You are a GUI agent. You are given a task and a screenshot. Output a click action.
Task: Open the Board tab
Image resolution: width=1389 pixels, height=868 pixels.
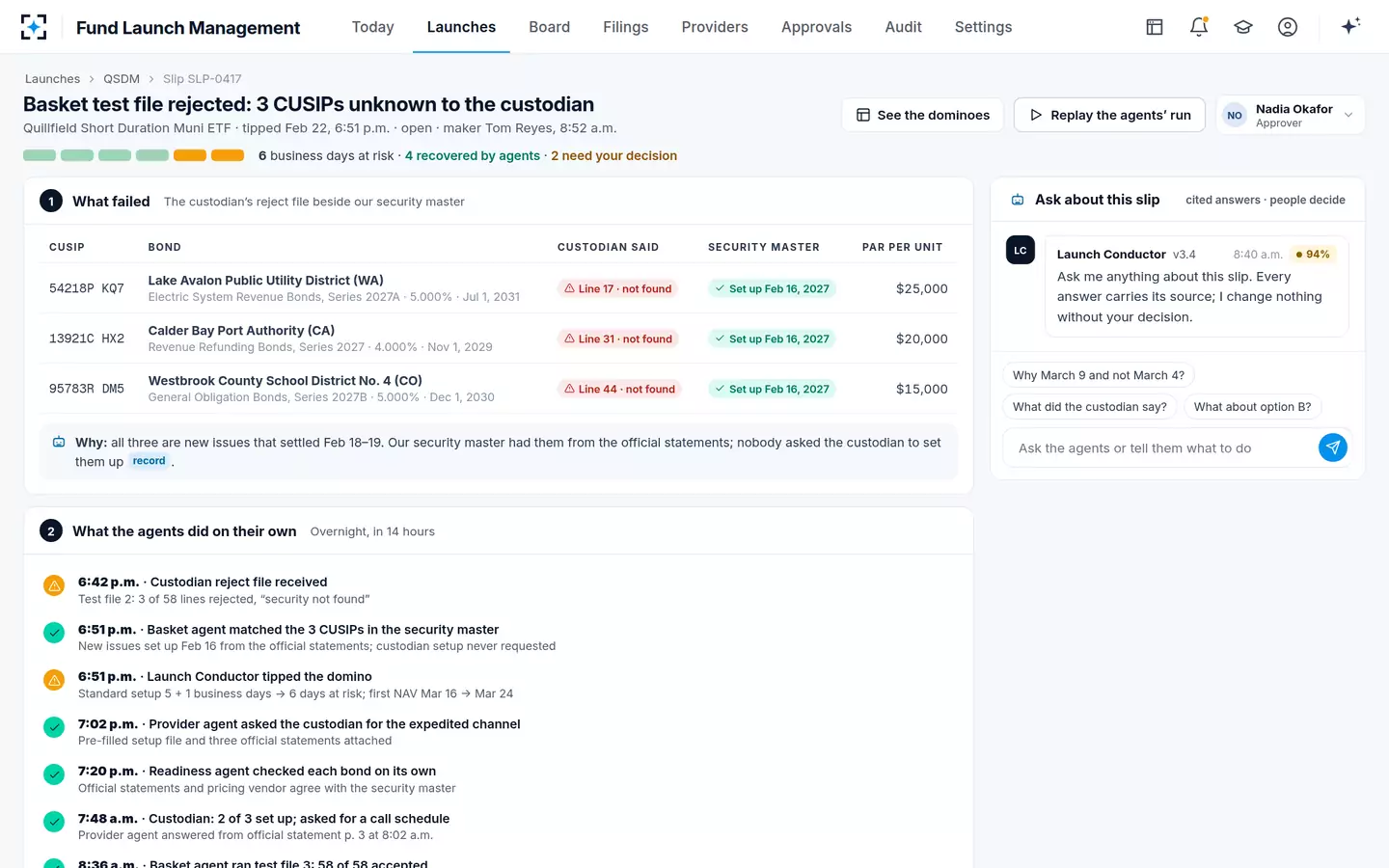click(549, 27)
